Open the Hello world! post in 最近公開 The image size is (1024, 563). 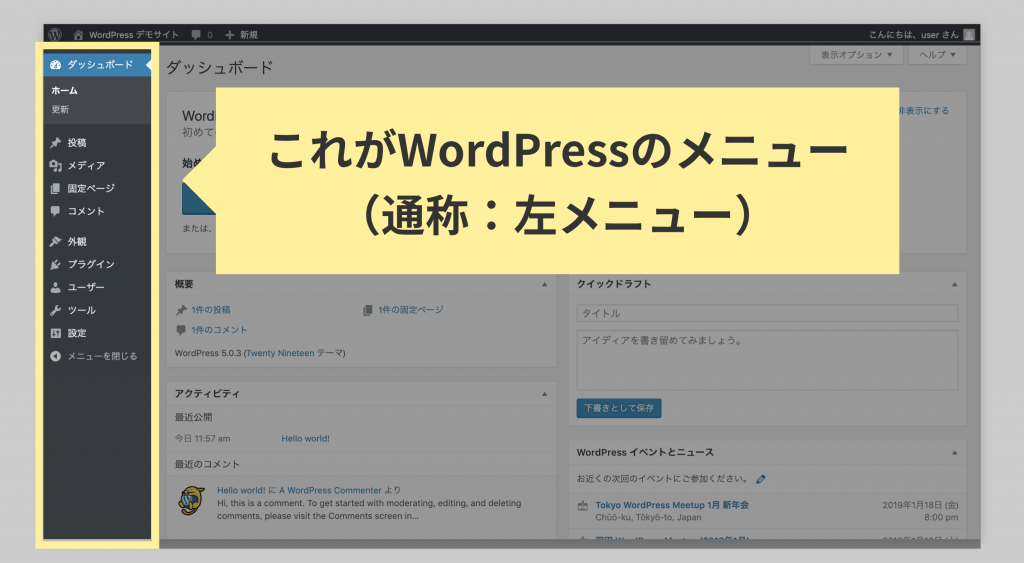305,439
